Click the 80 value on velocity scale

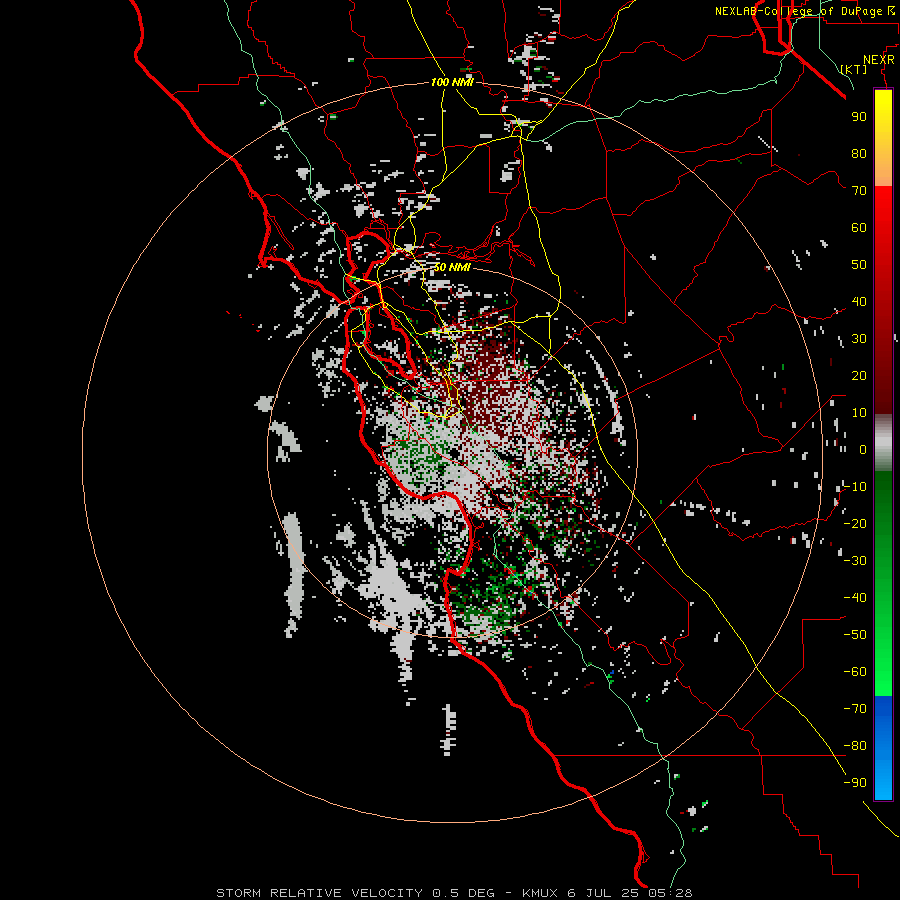click(x=859, y=154)
